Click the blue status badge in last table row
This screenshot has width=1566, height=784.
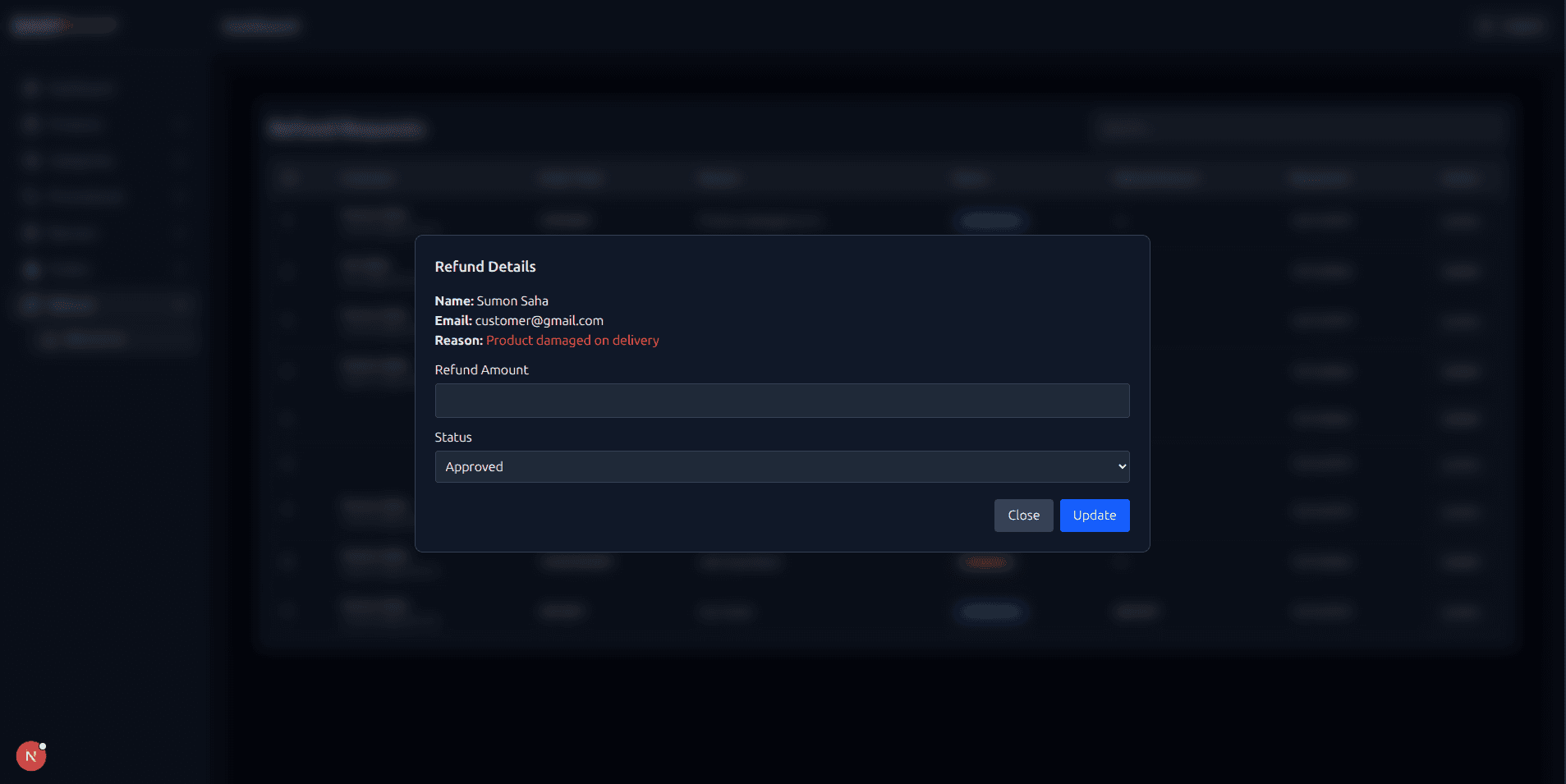pos(990,612)
